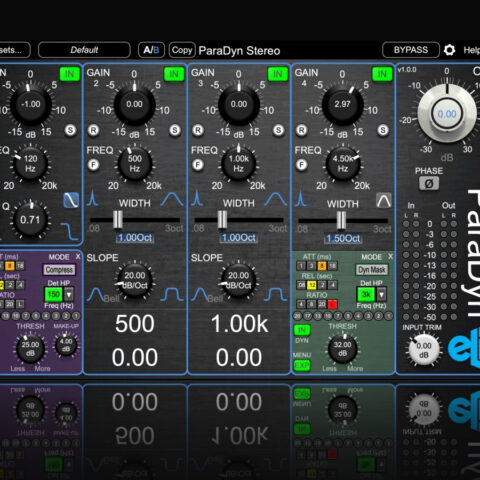Screen dimensions: 480x480
Task: Click band 3 WIDTH slider handle
Action: 222,220
